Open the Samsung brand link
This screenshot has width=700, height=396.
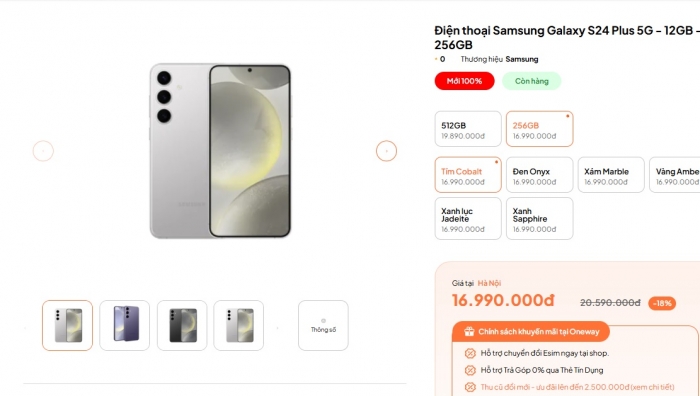pyautogui.click(x=522, y=59)
